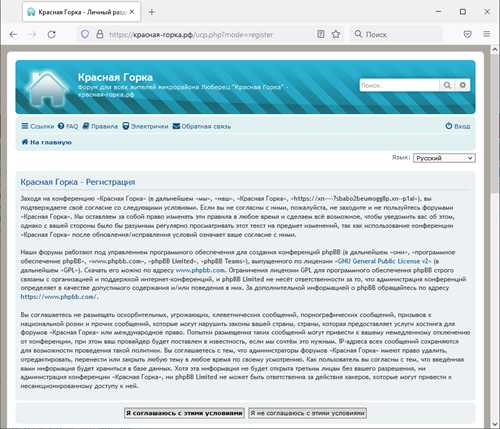Screen dimensions: 500x429
Task: Click the Вход login link
Action: (458, 126)
